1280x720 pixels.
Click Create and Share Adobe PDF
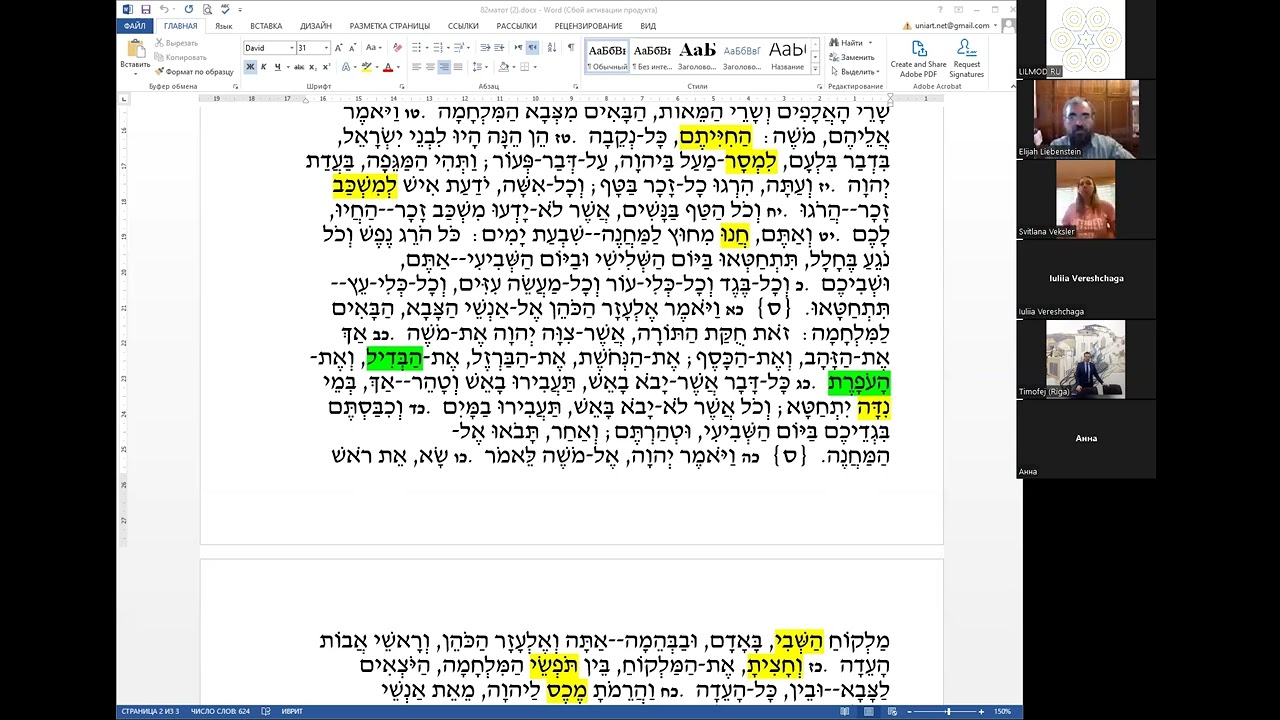click(x=918, y=58)
